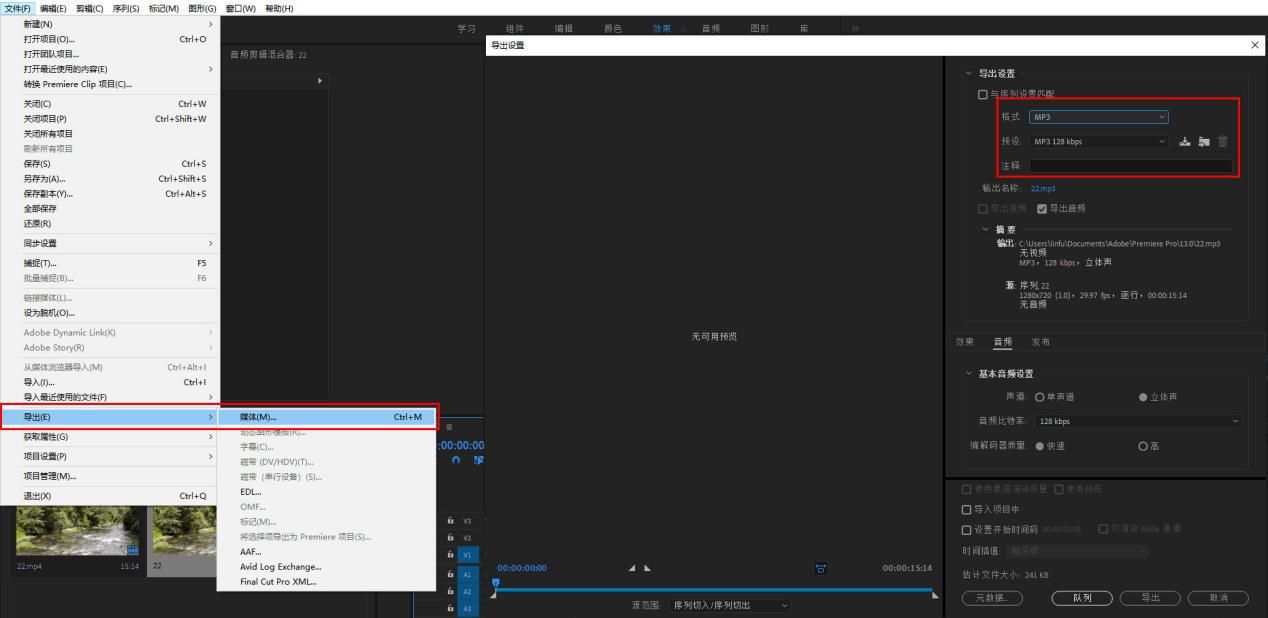Image resolution: width=1268 pixels, height=618 pixels.
Task: Select the sequence 22 thumbnail
Action: click(x=185, y=530)
